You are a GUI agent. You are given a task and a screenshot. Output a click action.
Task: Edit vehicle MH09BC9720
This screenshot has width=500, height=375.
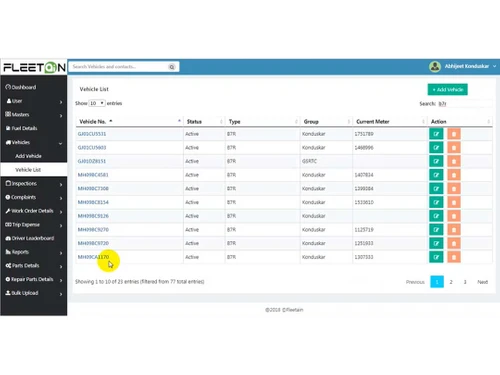click(436, 243)
